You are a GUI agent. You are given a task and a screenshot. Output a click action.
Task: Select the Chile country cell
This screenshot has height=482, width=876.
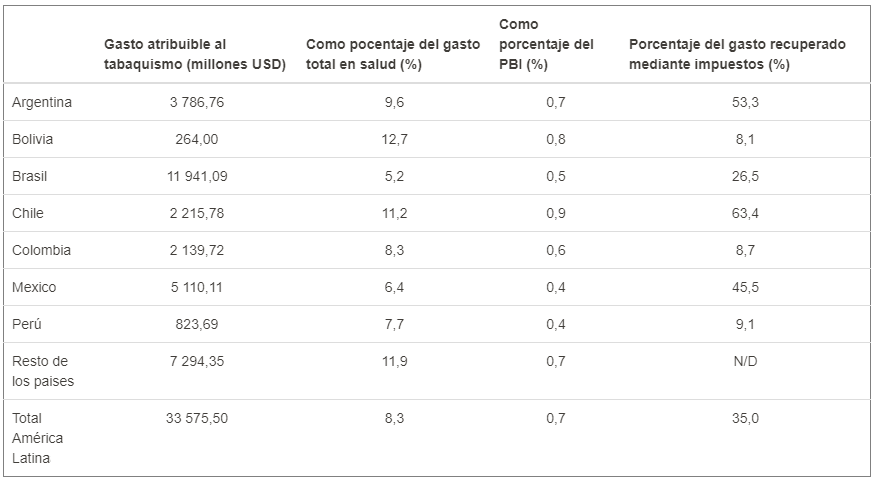pos(28,213)
